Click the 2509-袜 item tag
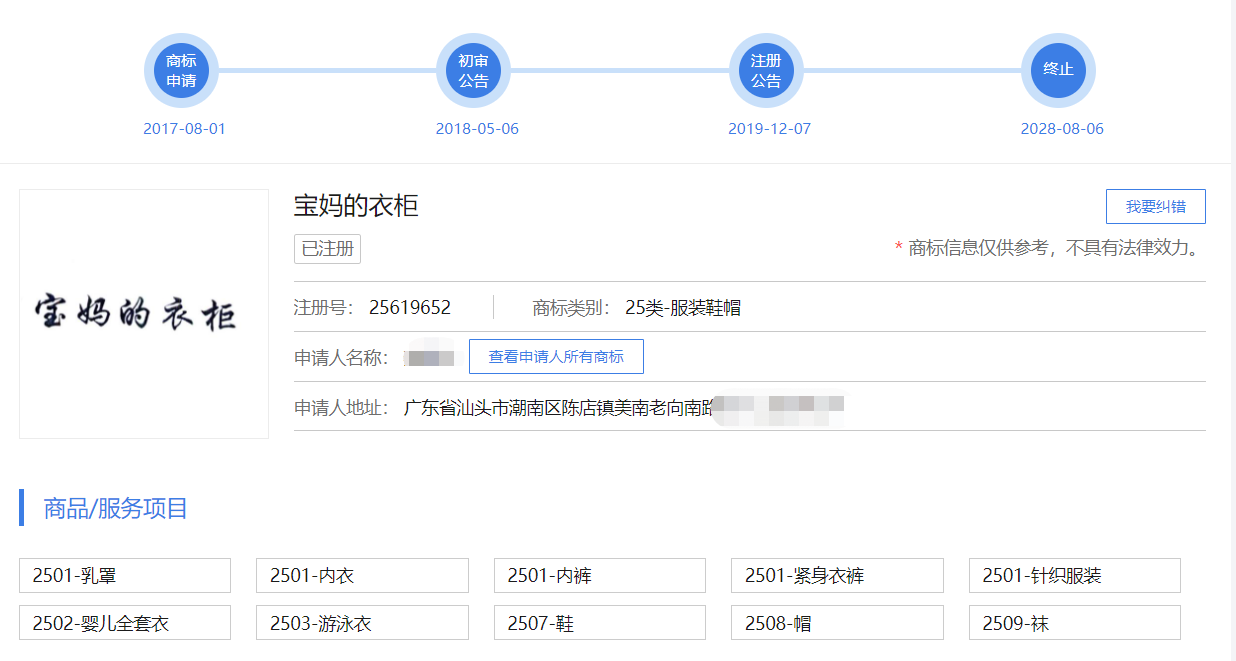The height and width of the screenshot is (661, 1236). (x=1074, y=623)
